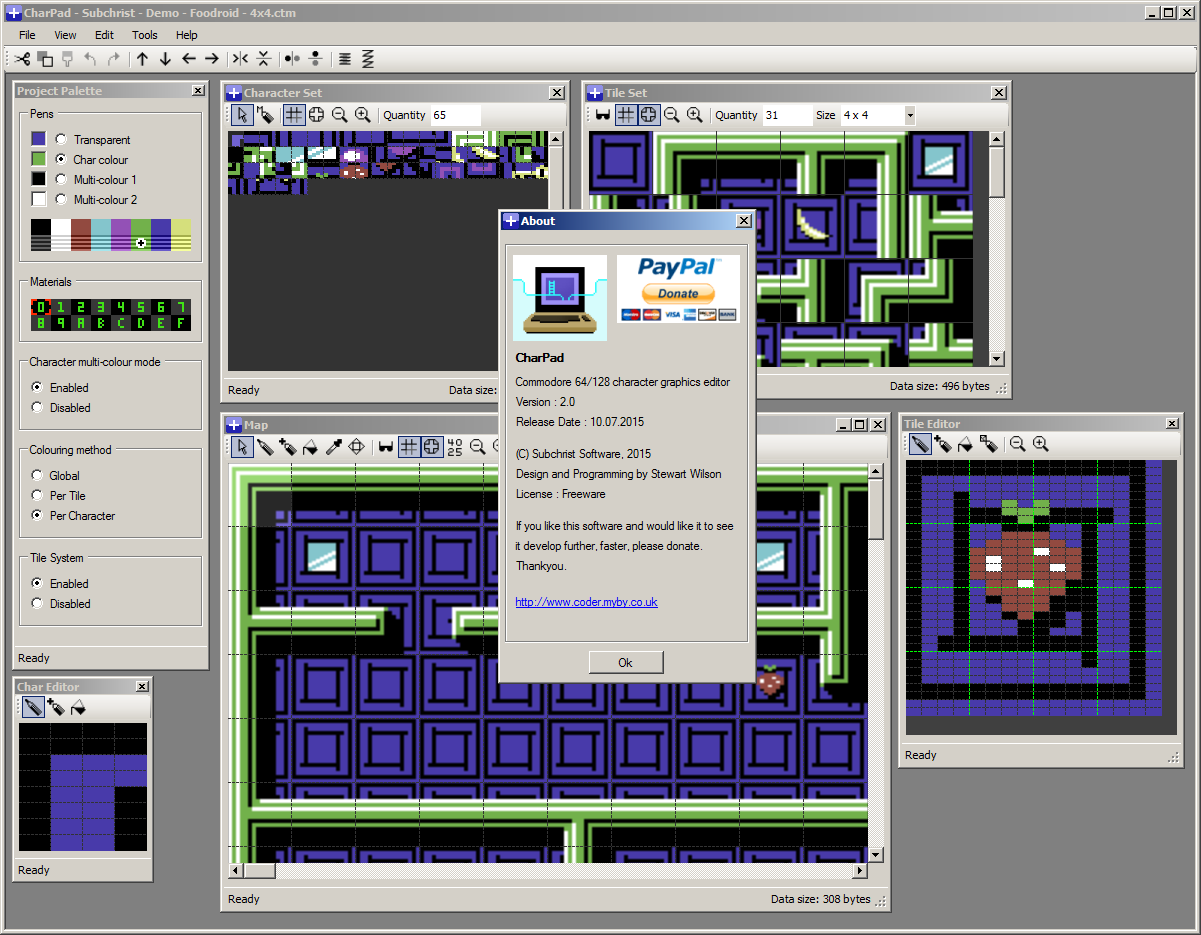Click the numbers icon in Map toolbar
This screenshot has height=935, width=1201.
tap(455, 447)
